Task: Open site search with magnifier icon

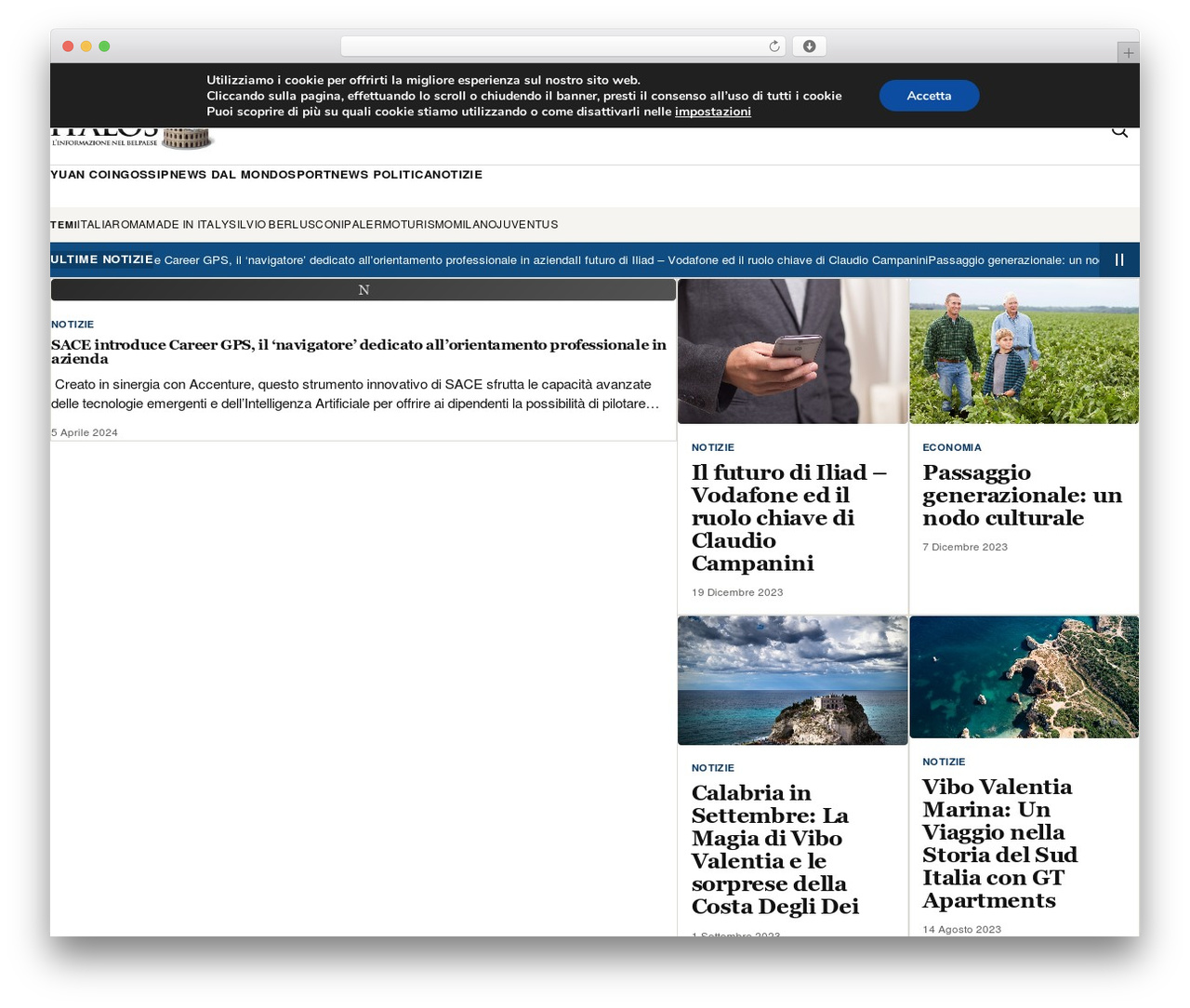Action: point(1119,131)
